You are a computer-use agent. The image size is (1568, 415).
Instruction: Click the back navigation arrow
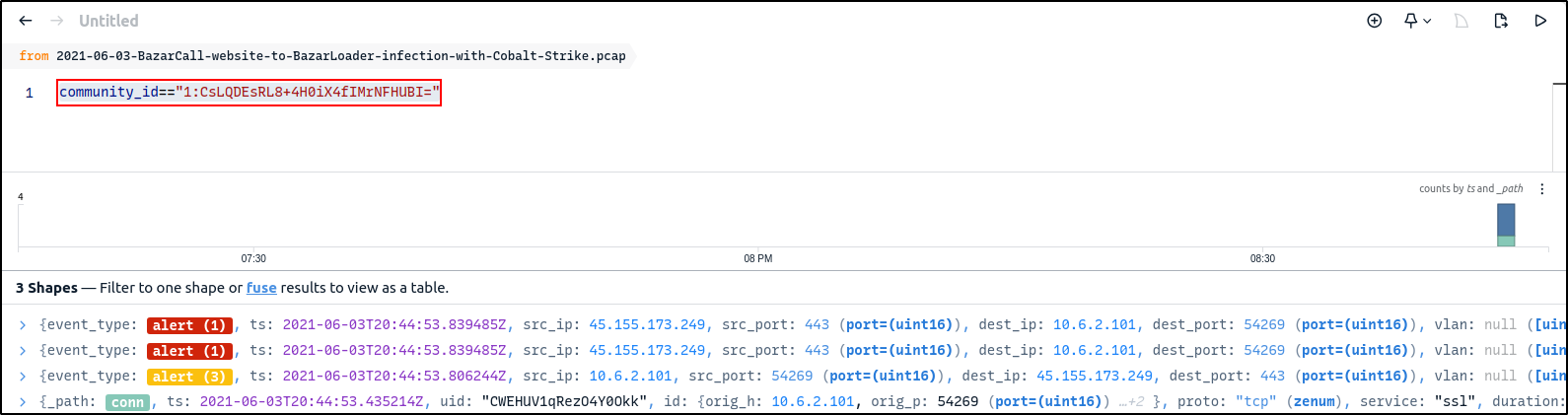coord(26,21)
